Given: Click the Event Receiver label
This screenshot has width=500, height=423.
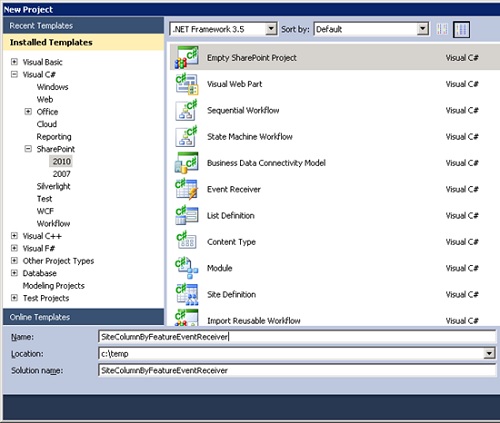Looking at the screenshot, I should [234, 189].
